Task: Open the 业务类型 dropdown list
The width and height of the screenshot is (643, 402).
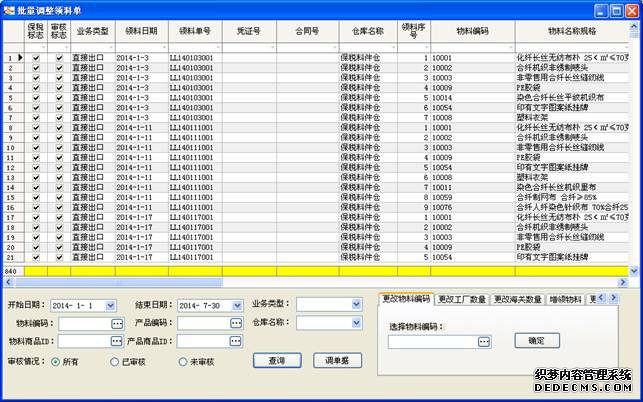Action: coord(356,304)
